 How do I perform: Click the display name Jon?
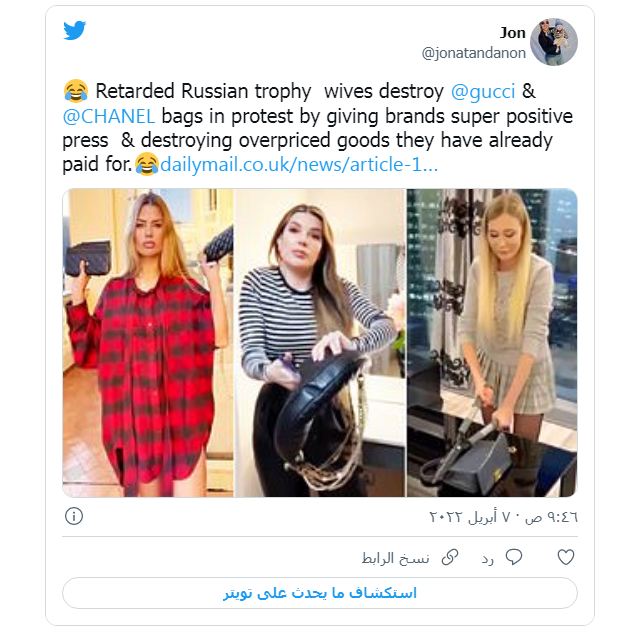coord(513,33)
